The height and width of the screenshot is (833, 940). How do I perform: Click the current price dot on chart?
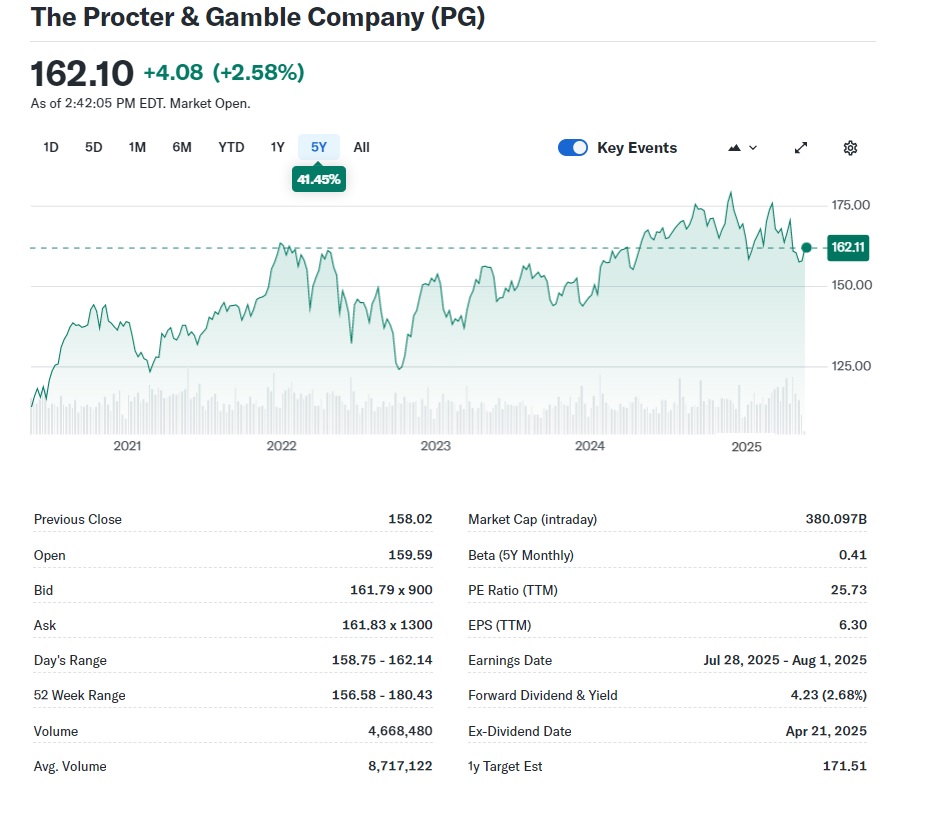[806, 248]
